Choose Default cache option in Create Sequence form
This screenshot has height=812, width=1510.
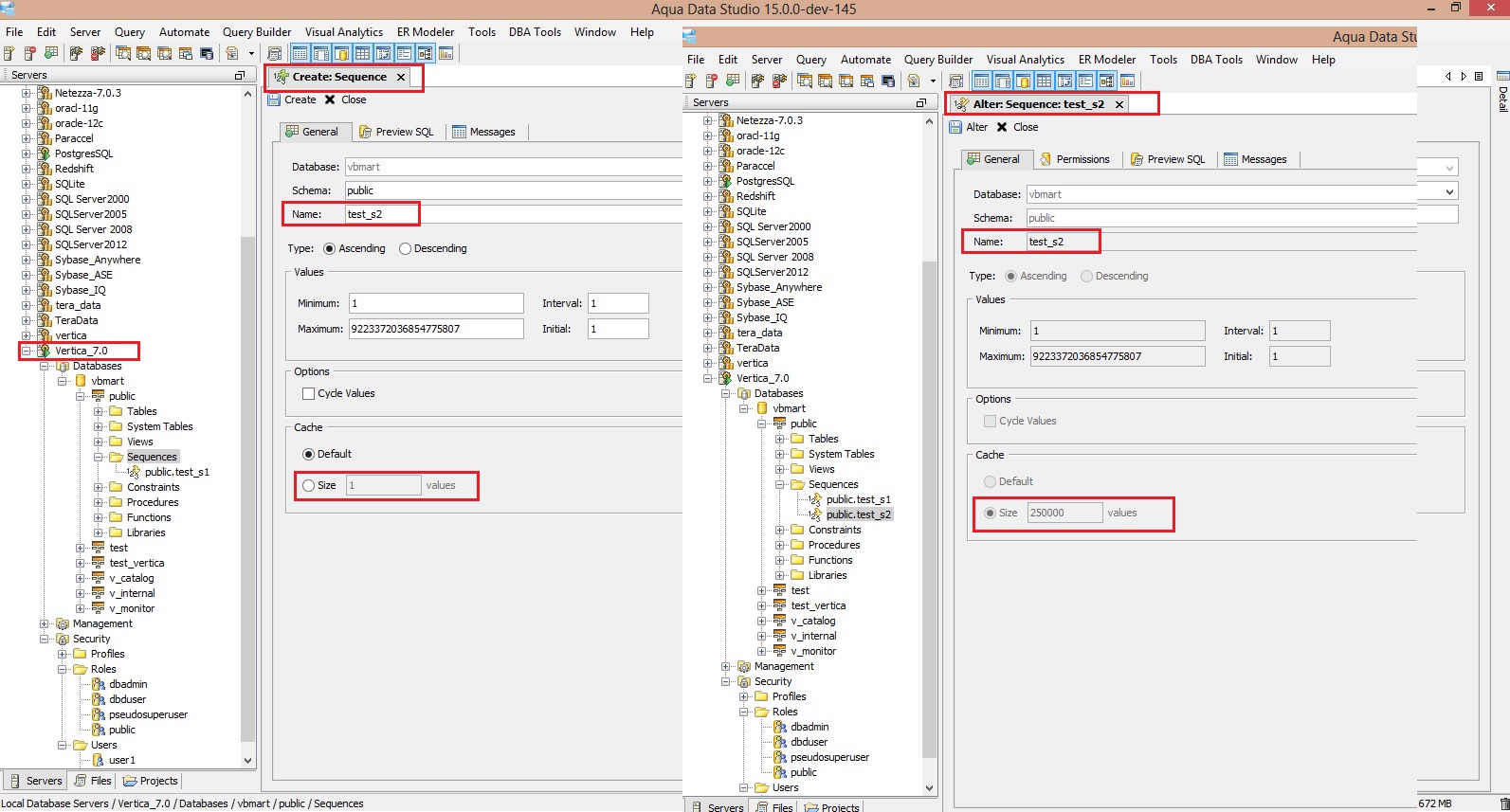[308, 454]
